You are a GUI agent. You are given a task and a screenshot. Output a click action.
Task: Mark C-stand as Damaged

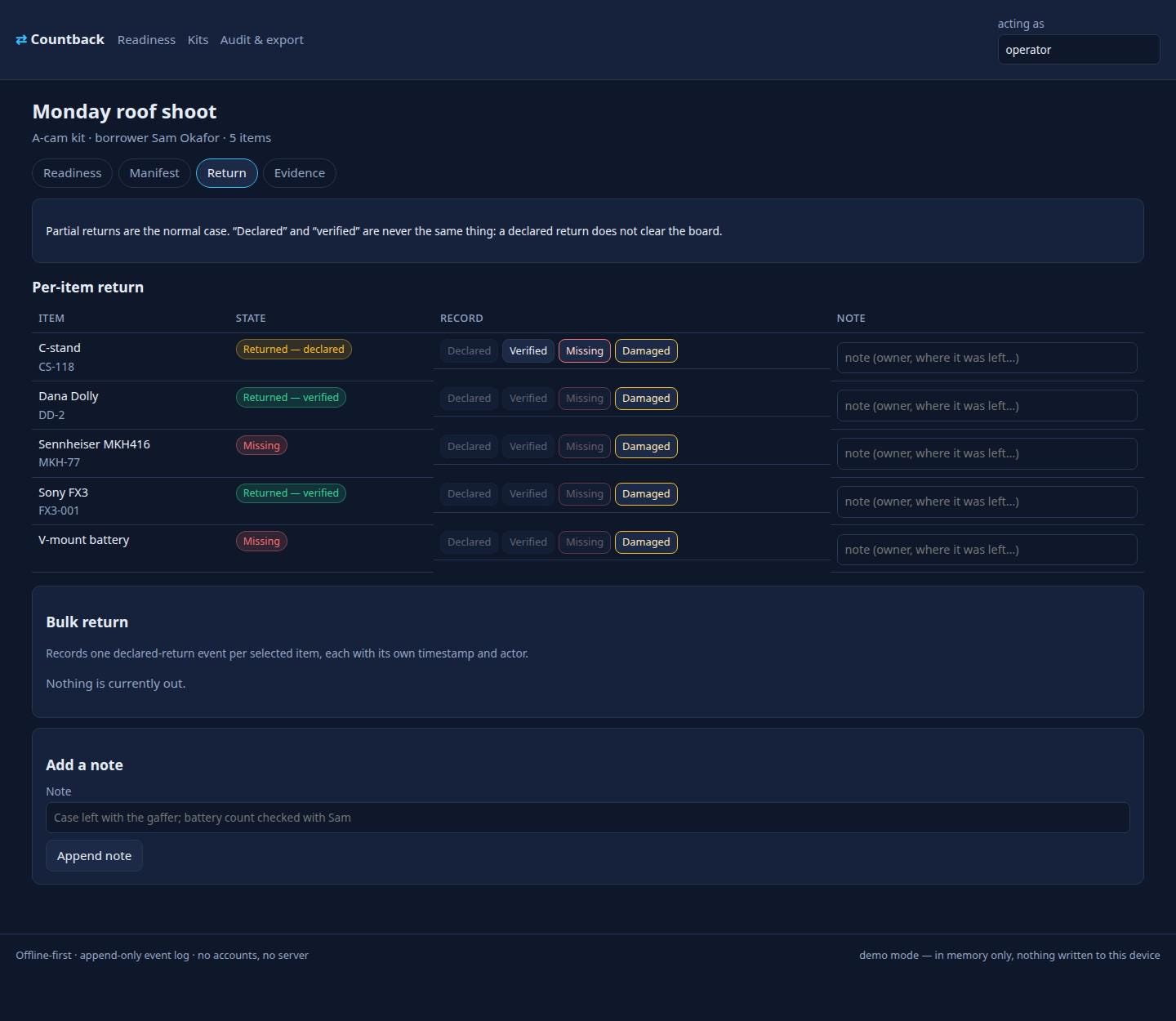(x=646, y=351)
